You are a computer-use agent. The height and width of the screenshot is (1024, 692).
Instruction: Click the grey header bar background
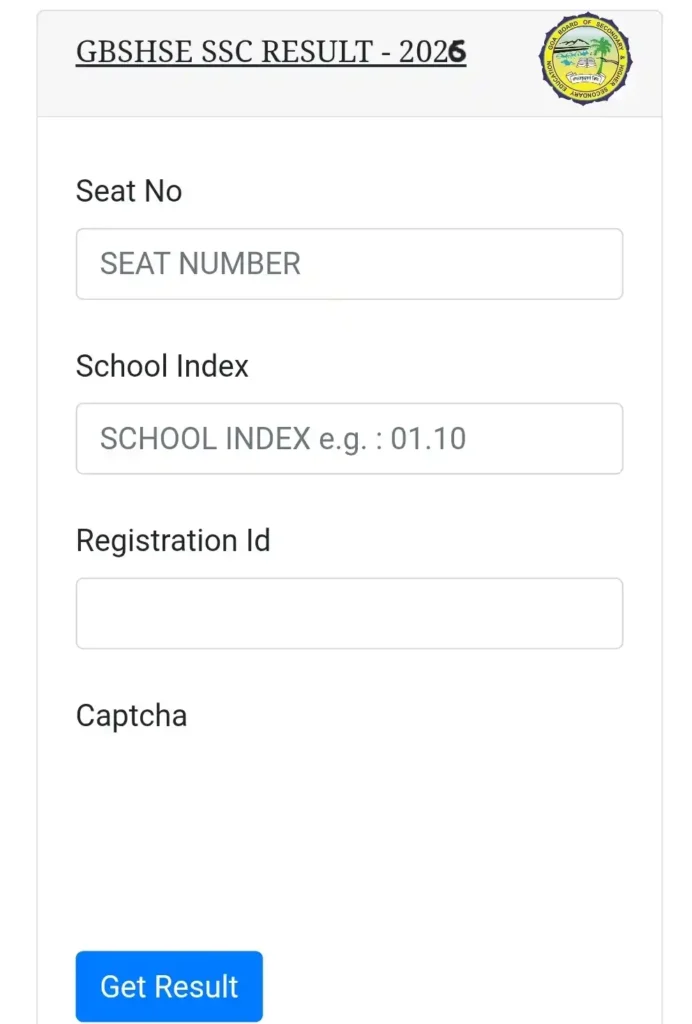point(500,90)
